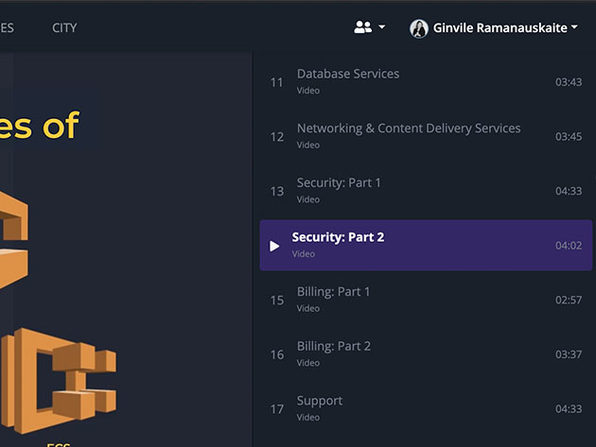Open Networking & Content Delivery Services lesson
Screen dimensions: 596x447
click(426, 136)
